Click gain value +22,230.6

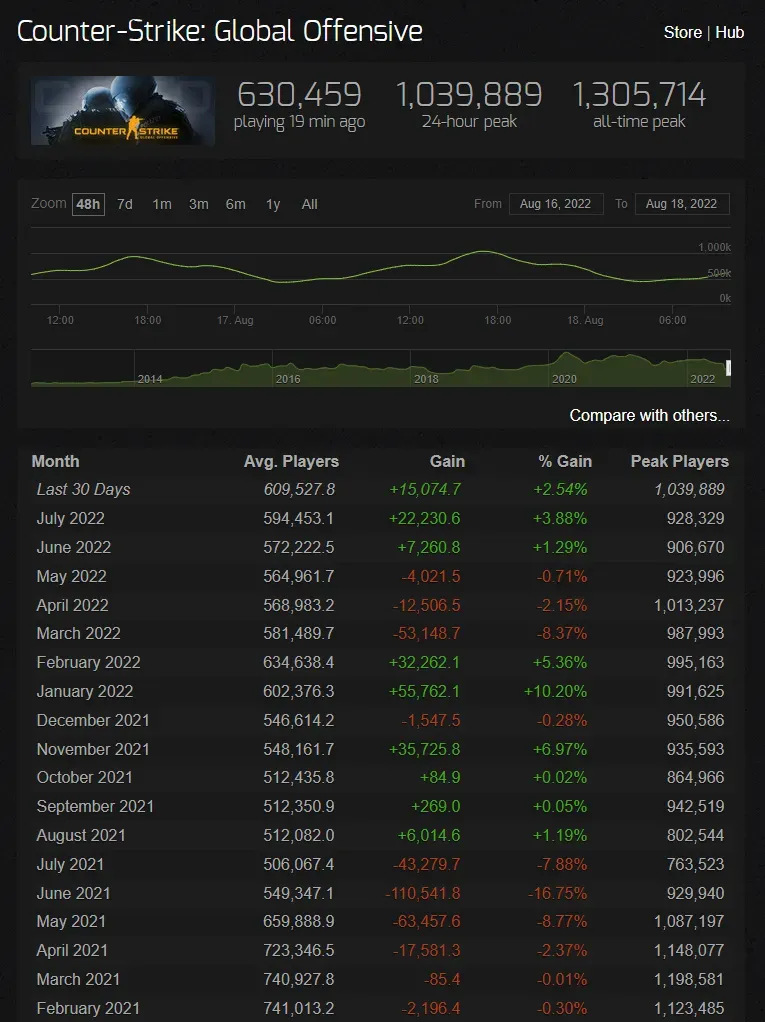point(424,518)
